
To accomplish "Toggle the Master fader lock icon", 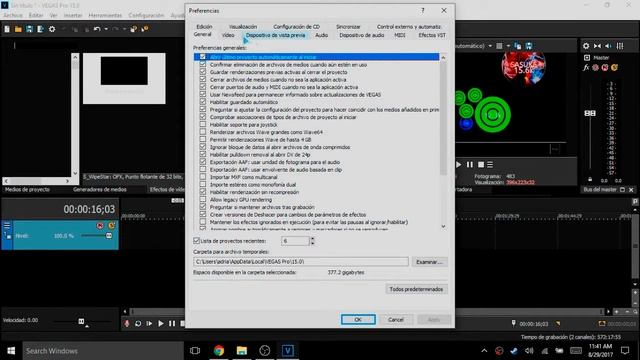I will coord(590,179).
